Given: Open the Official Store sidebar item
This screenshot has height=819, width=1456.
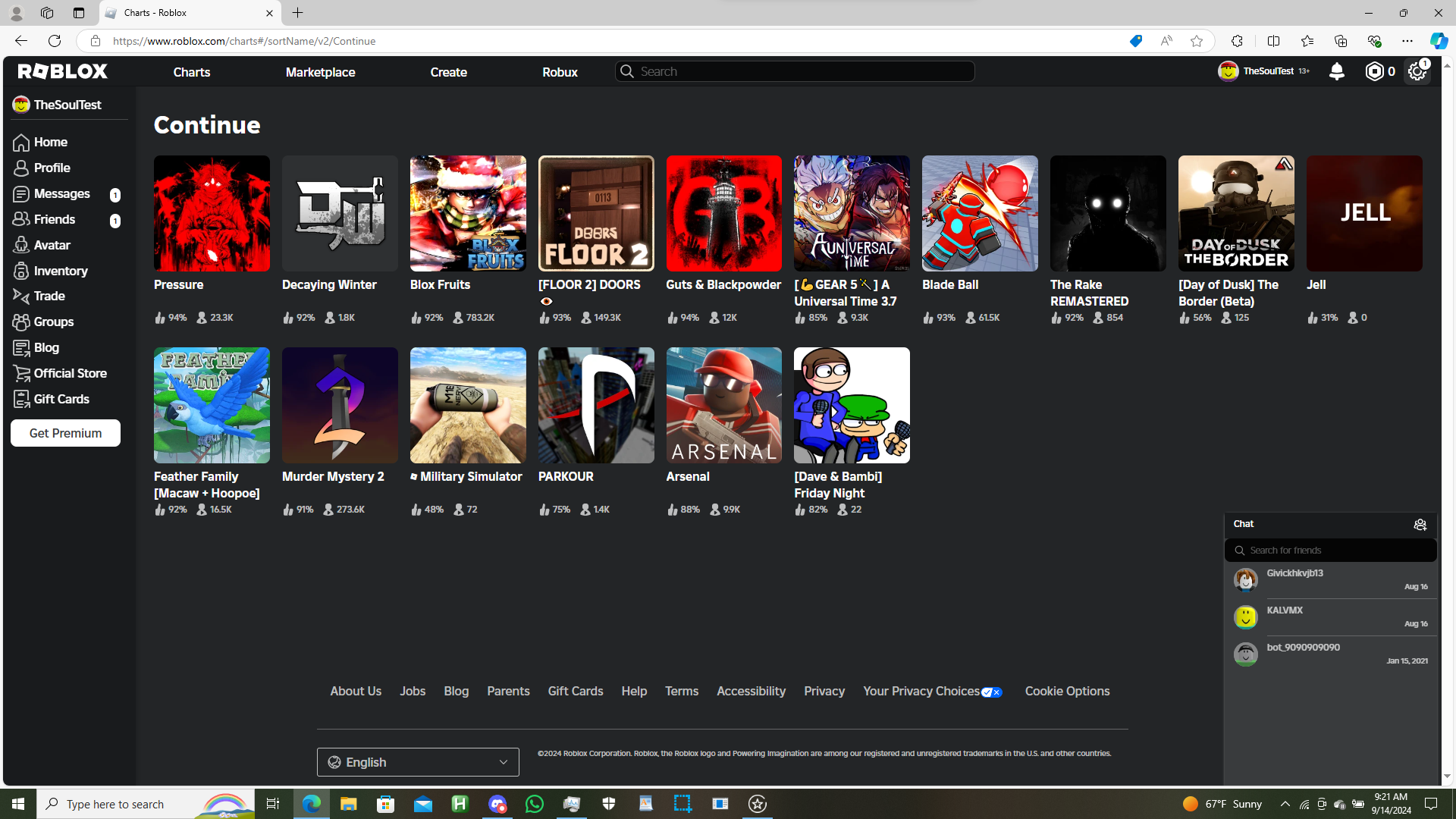Looking at the screenshot, I should click(70, 373).
